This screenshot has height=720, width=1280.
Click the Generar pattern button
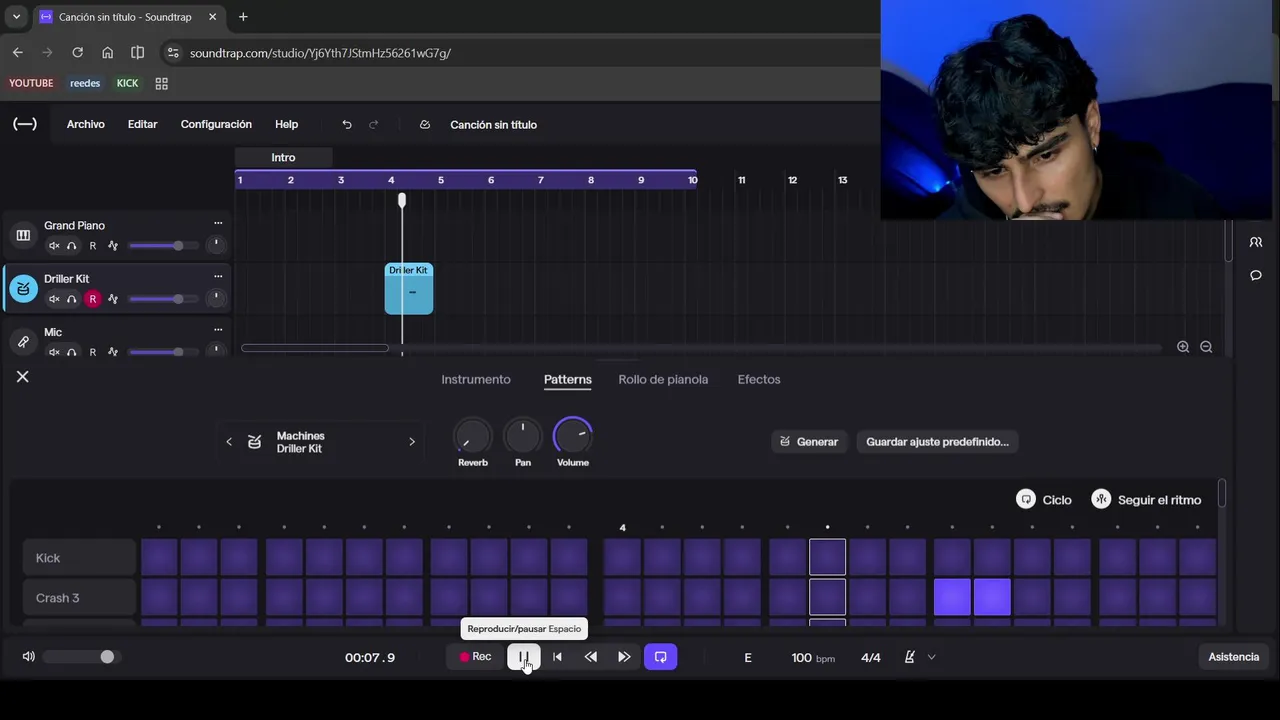click(809, 441)
